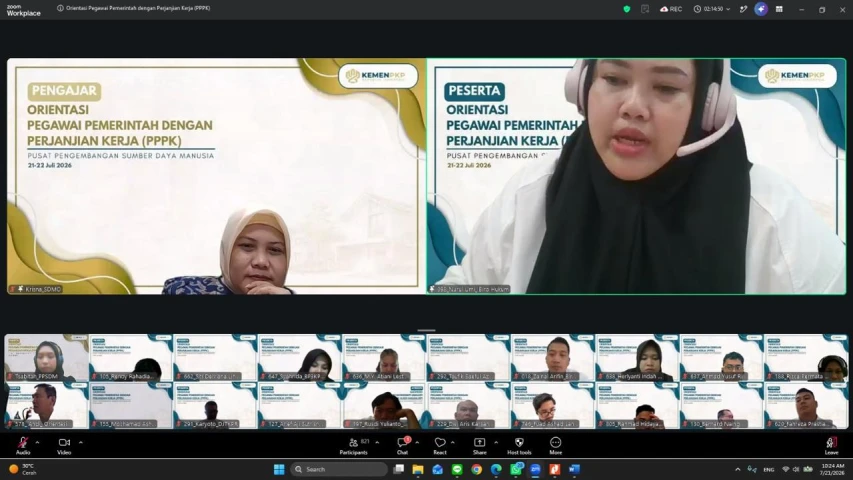Click the taskbar Search box
Image resolution: width=853 pixels, height=480 pixels.
pos(338,469)
